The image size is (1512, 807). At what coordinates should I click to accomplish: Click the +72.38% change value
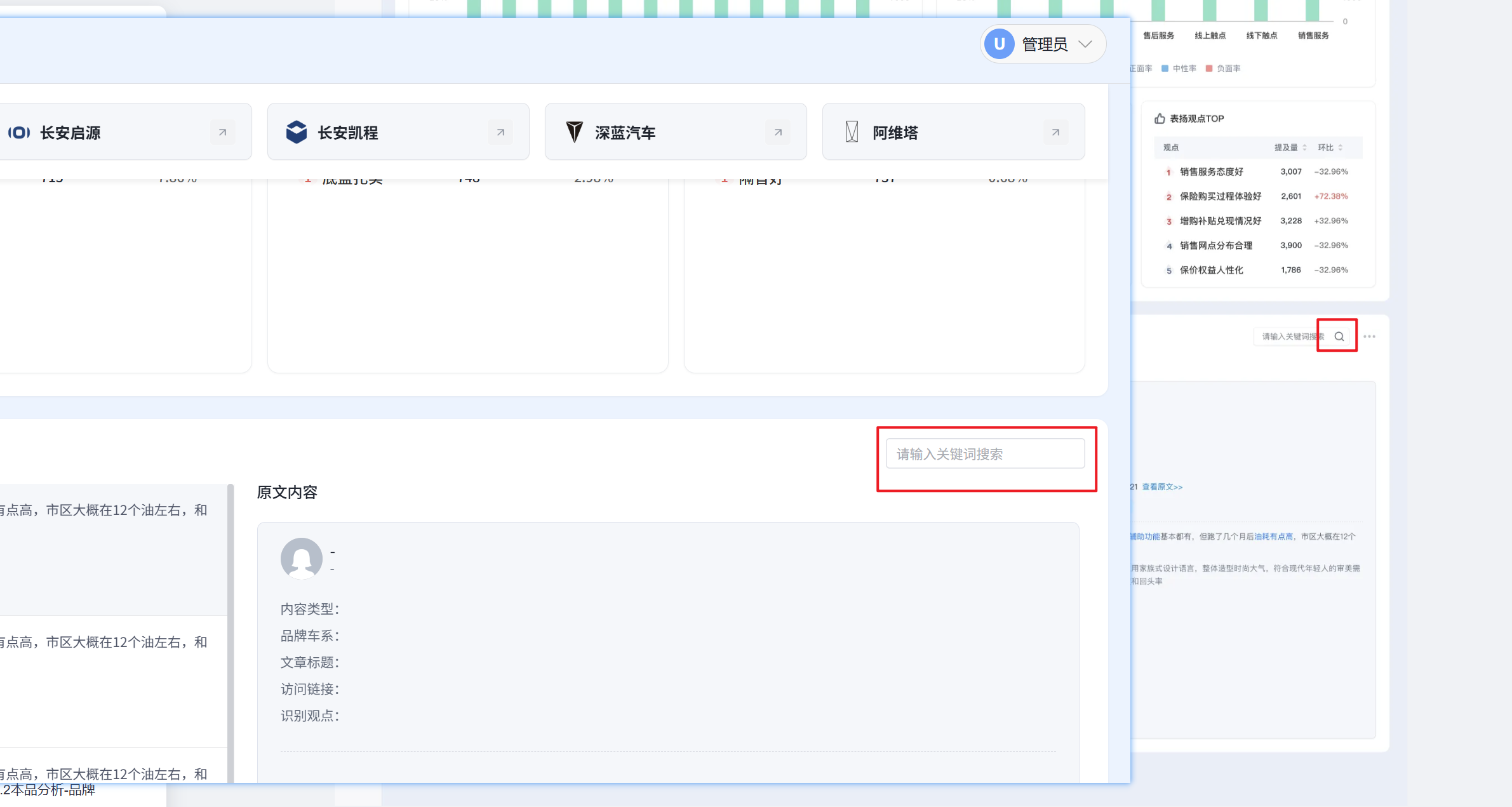[1331, 196]
